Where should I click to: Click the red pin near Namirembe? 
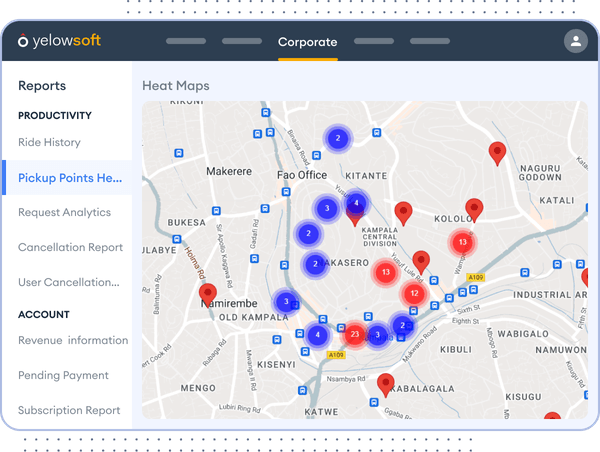(208, 295)
